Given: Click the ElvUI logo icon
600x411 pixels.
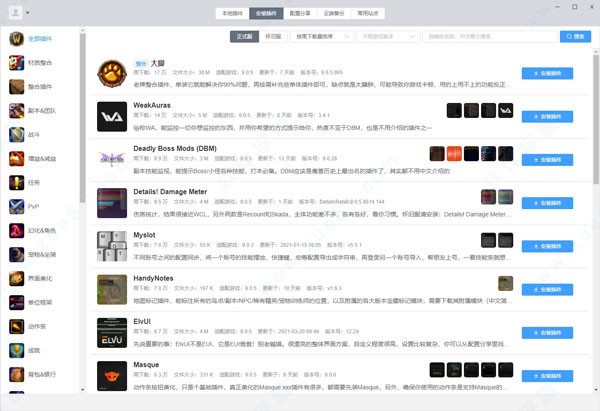Looking at the screenshot, I should pyautogui.click(x=112, y=333).
